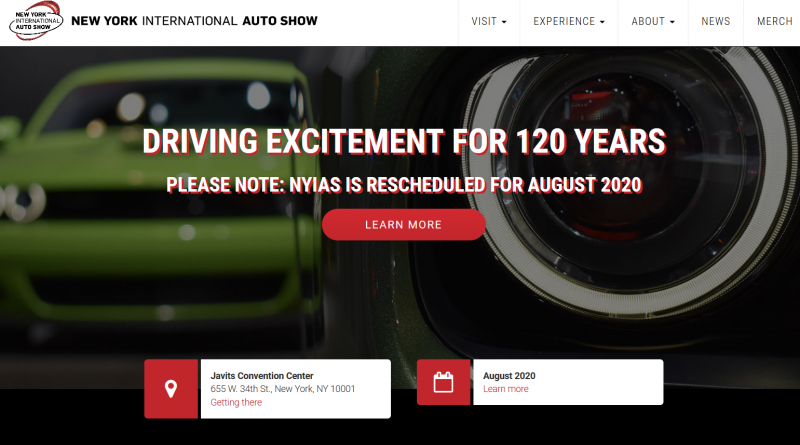
Task: Open the About dropdown menu
Action: tap(653, 21)
